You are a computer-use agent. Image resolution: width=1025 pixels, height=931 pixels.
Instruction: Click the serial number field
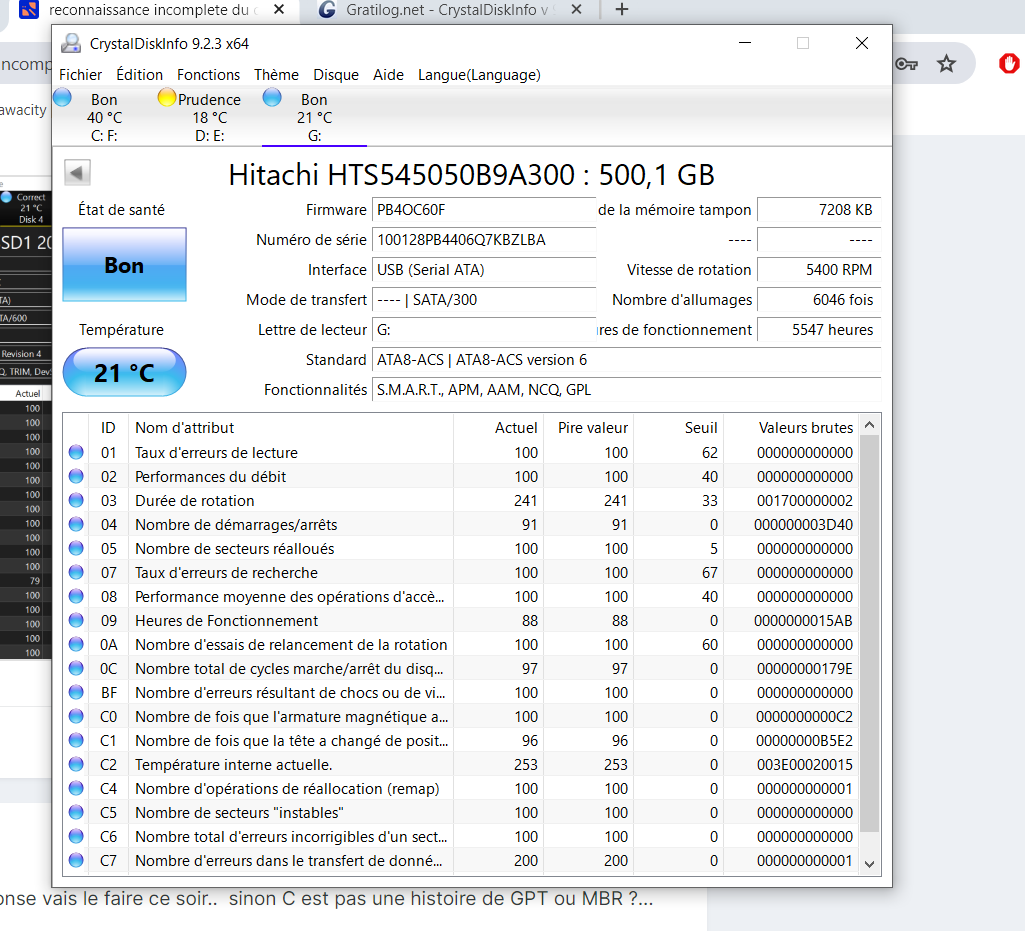click(484, 240)
